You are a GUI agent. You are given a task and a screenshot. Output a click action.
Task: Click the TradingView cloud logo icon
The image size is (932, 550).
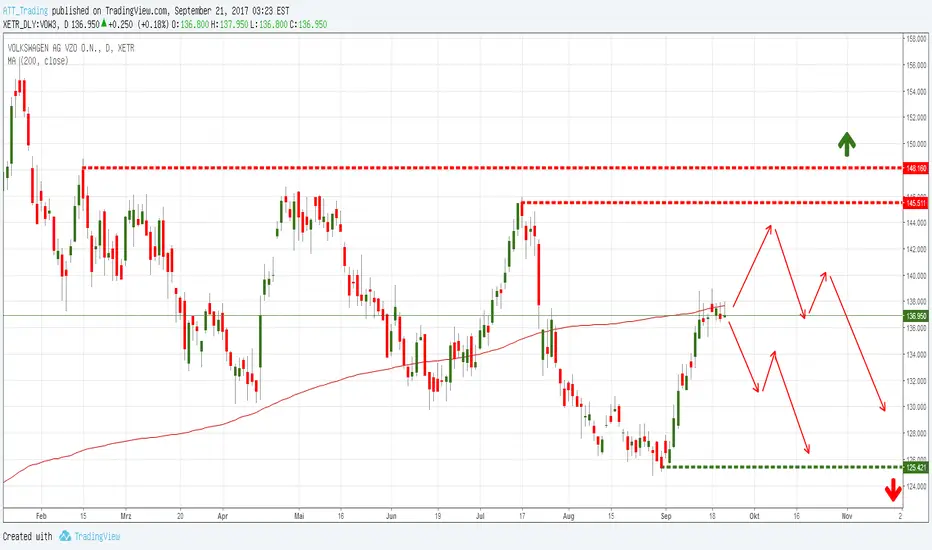coord(65,536)
